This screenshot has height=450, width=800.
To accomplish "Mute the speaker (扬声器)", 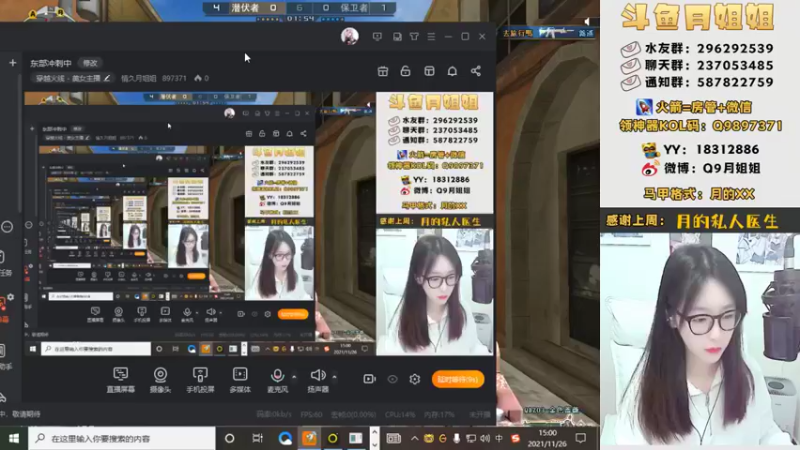I will tap(318, 380).
